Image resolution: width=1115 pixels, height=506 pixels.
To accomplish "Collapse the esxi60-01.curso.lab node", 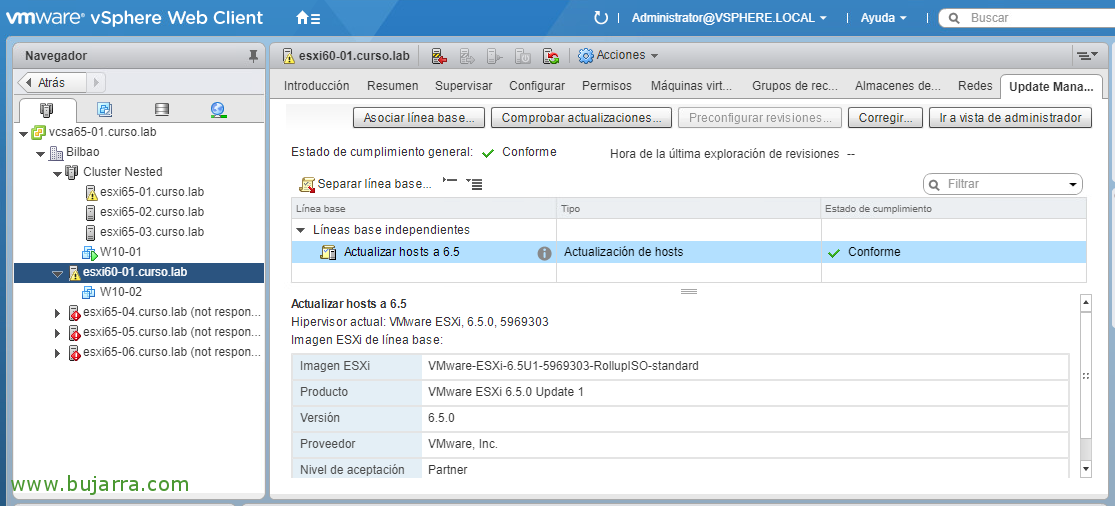I will 58,273.
